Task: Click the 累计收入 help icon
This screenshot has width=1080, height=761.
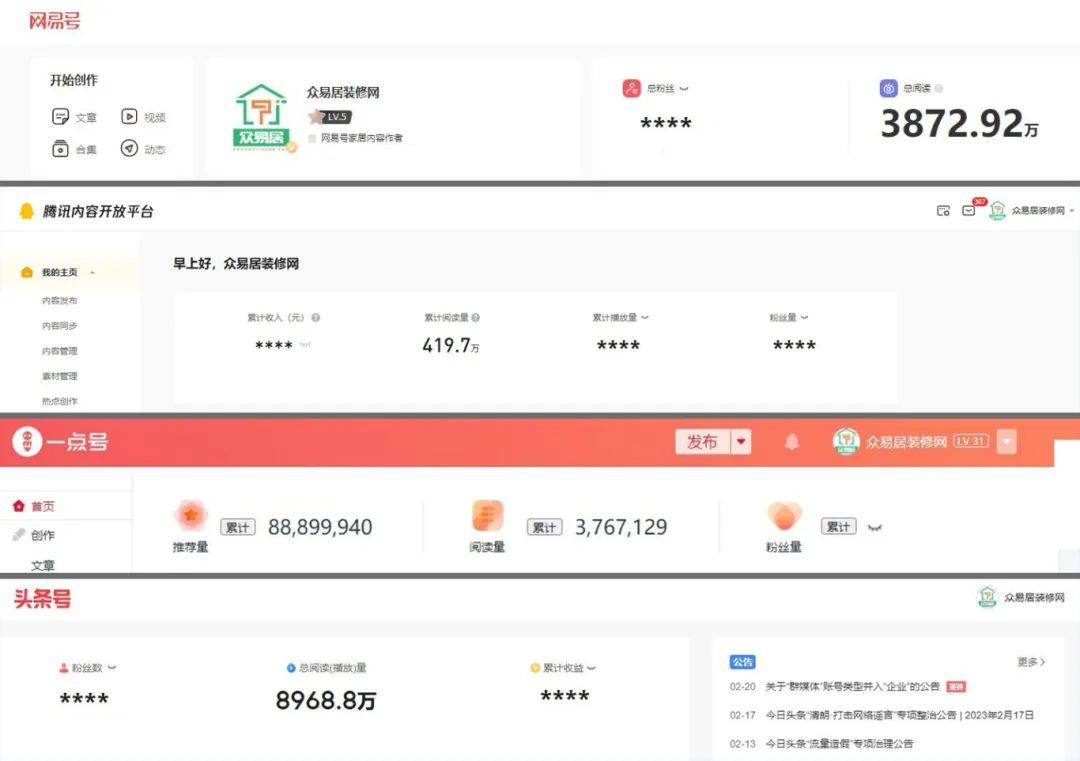Action: click(315, 317)
